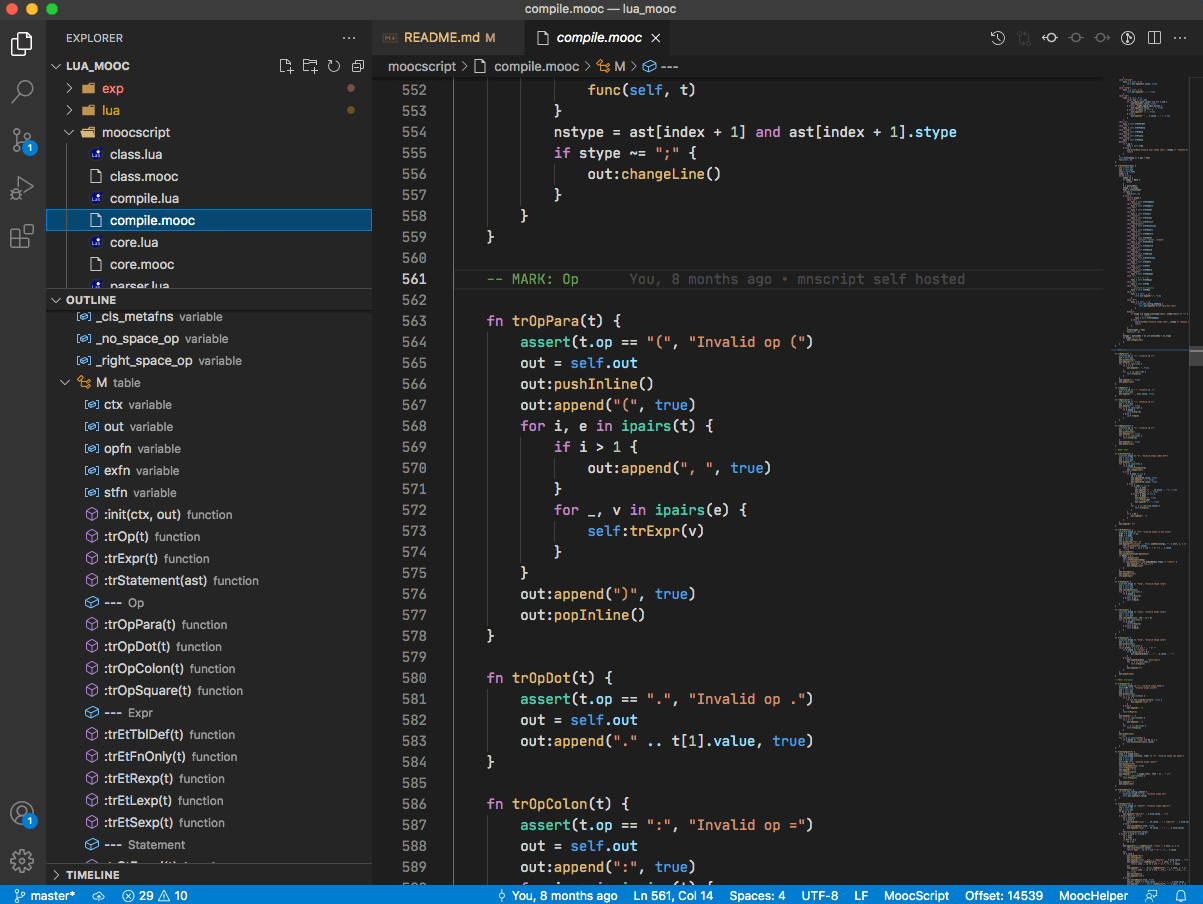The width and height of the screenshot is (1203, 904).
Task: Click 'You, 8 months ago' blame in status bar
Action: click(557, 895)
